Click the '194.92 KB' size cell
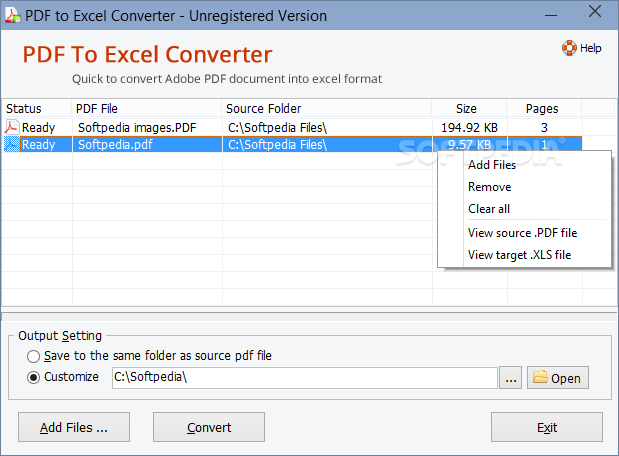619x456 pixels. pyautogui.click(x=469, y=128)
